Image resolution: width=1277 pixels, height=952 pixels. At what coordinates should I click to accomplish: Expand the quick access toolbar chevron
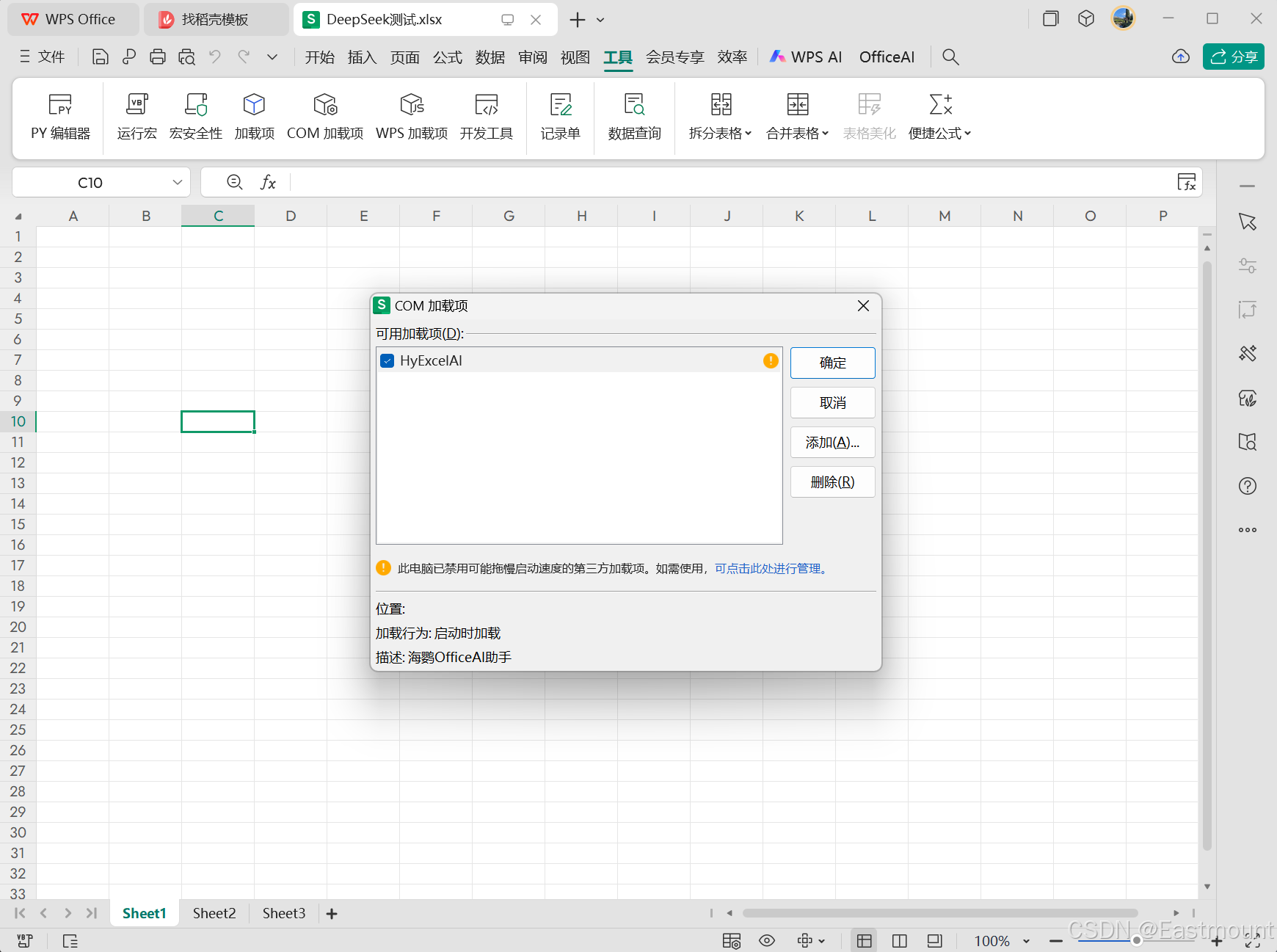tap(272, 57)
